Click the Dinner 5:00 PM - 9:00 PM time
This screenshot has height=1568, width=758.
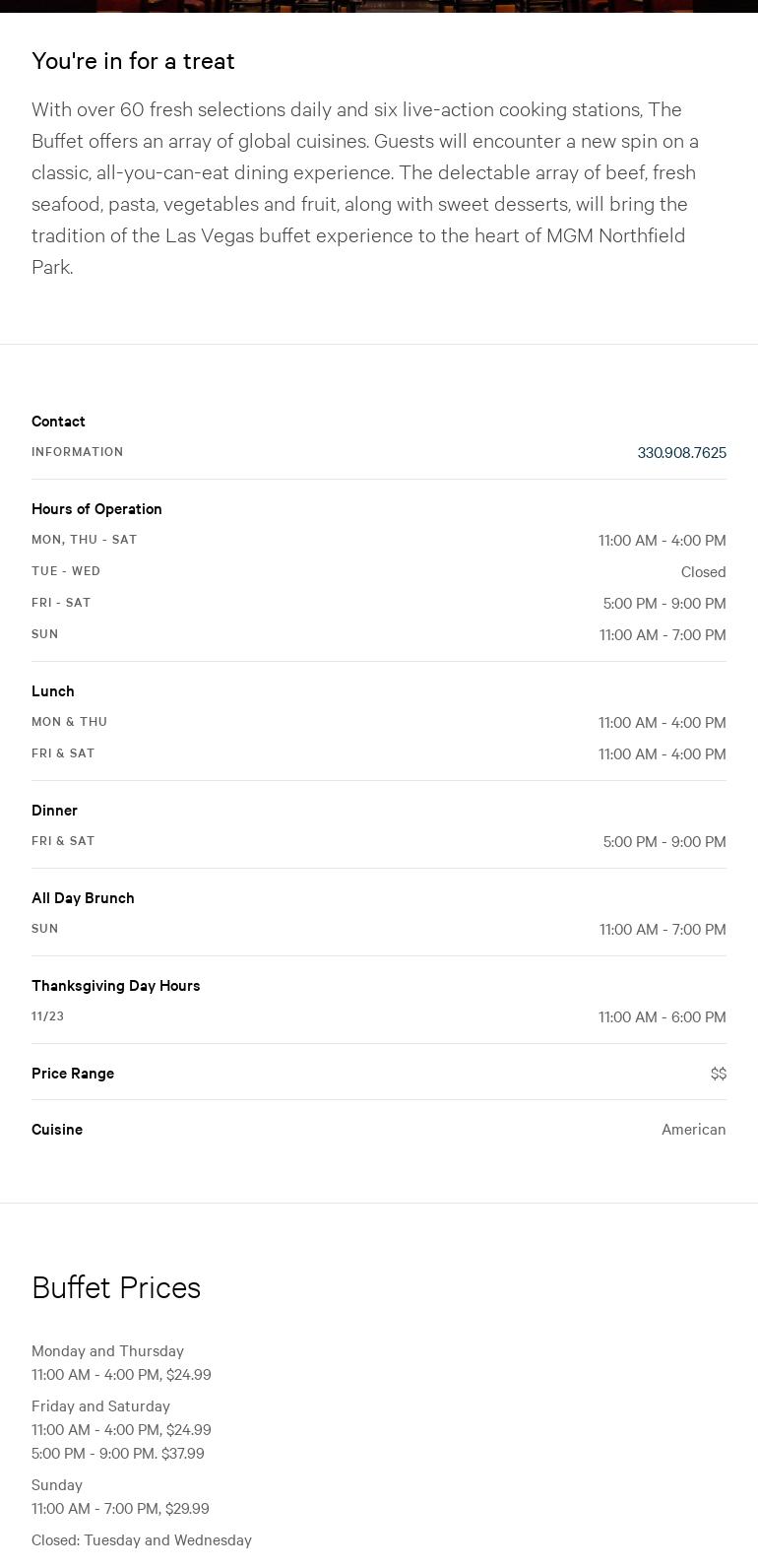click(663, 842)
